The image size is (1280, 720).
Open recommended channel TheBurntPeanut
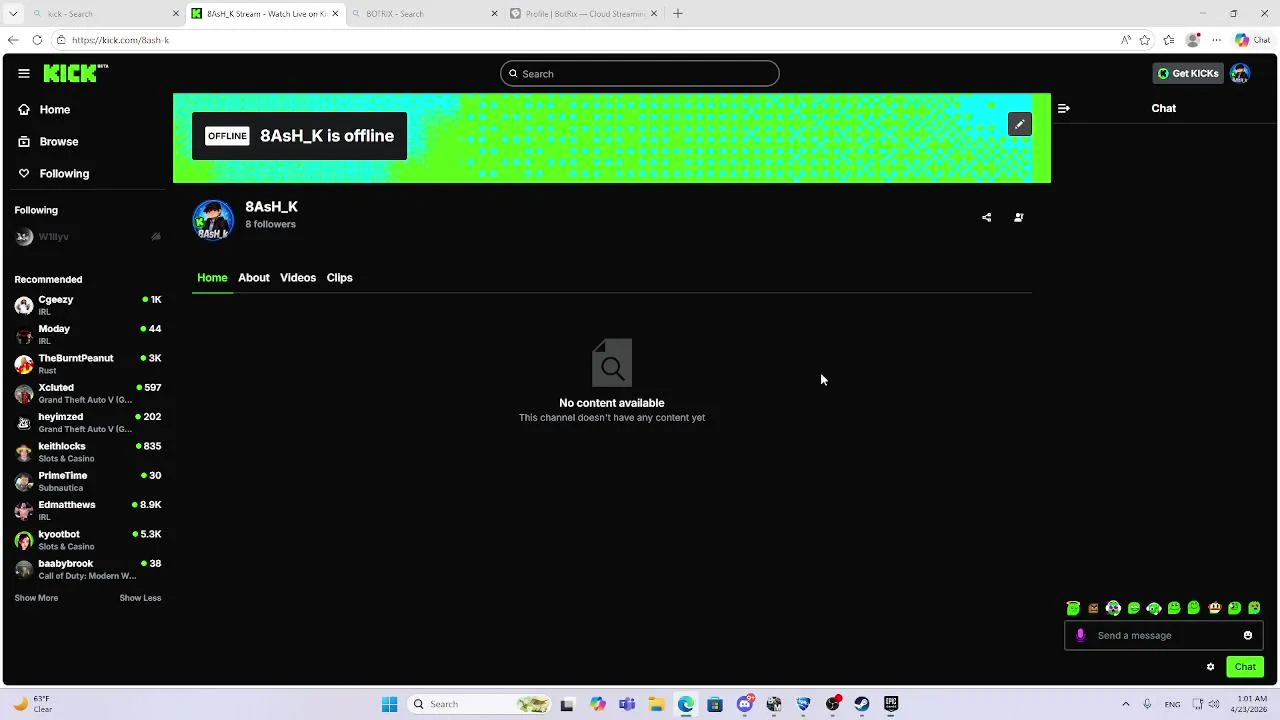coord(88,364)
